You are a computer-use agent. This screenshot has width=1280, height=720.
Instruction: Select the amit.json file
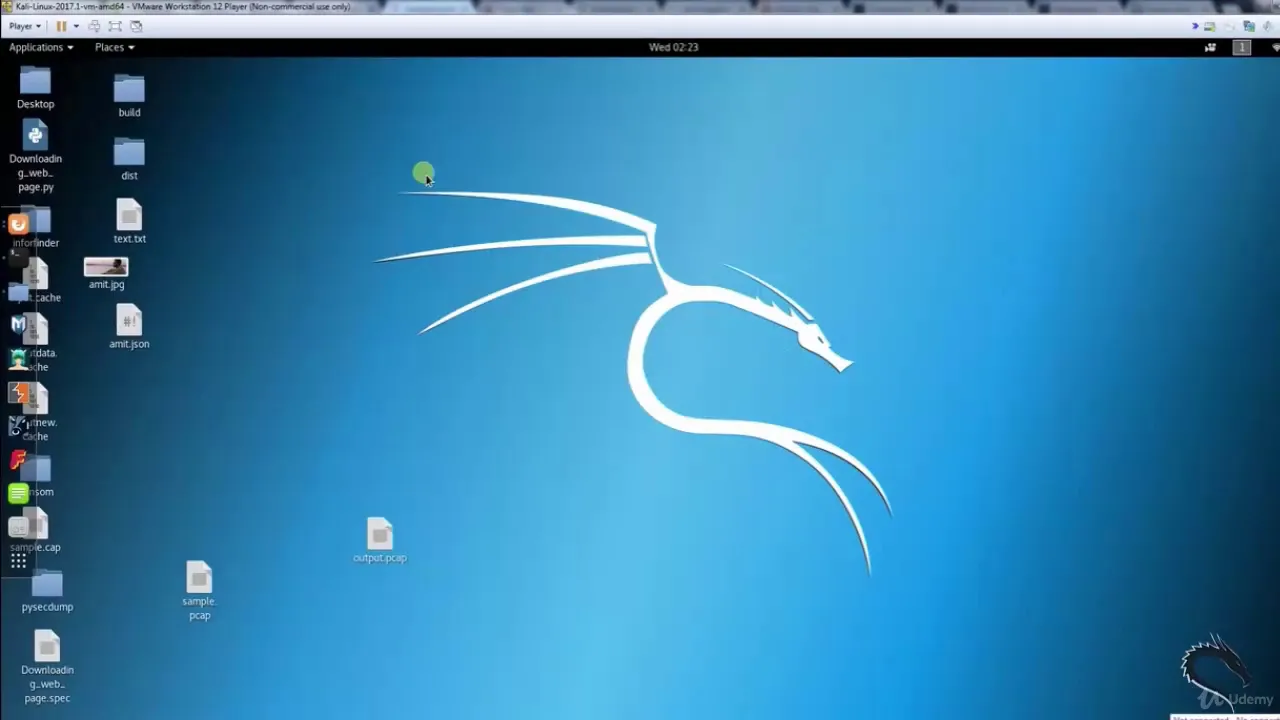pyautogui.click(x=129, y=327)
